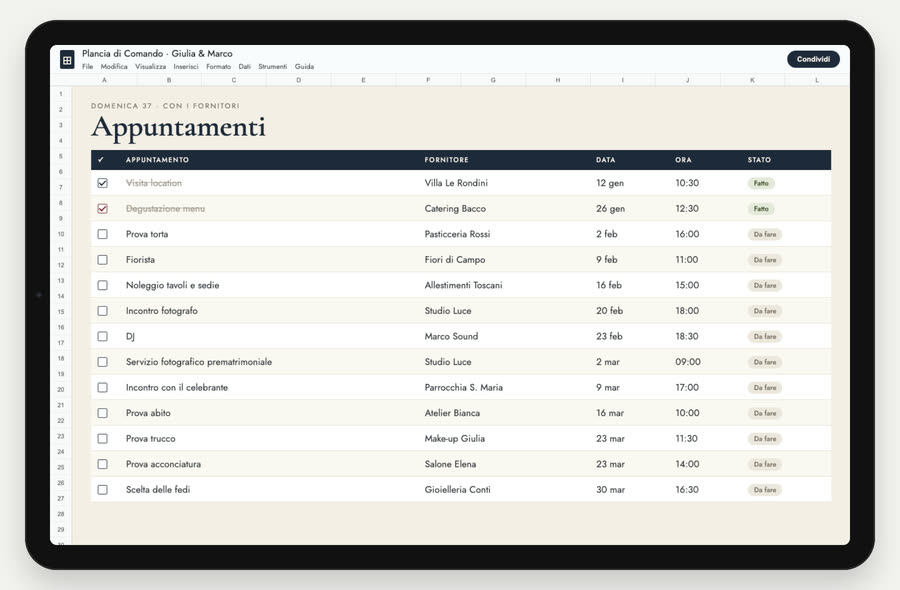Open the Inserisci menu

click(185, 67)
